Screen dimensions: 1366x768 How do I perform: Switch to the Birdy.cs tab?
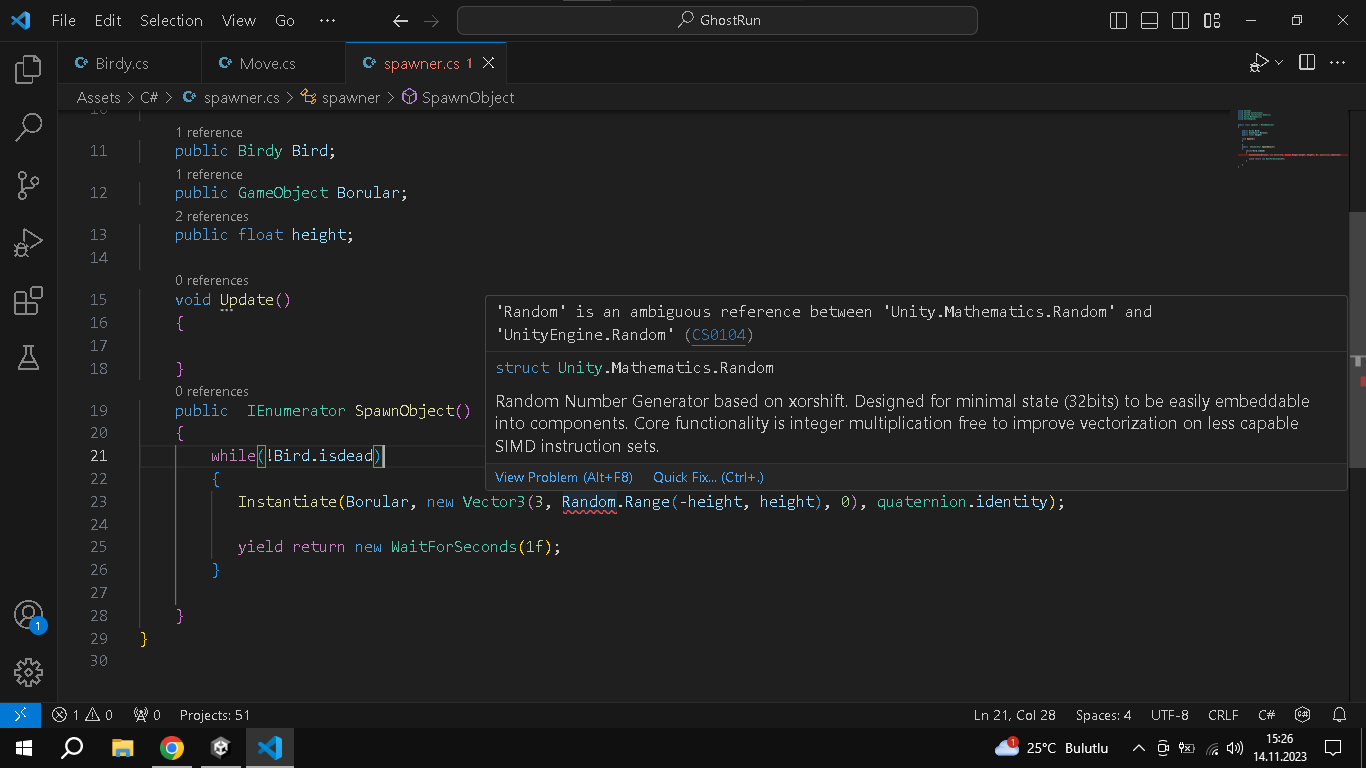122,63
